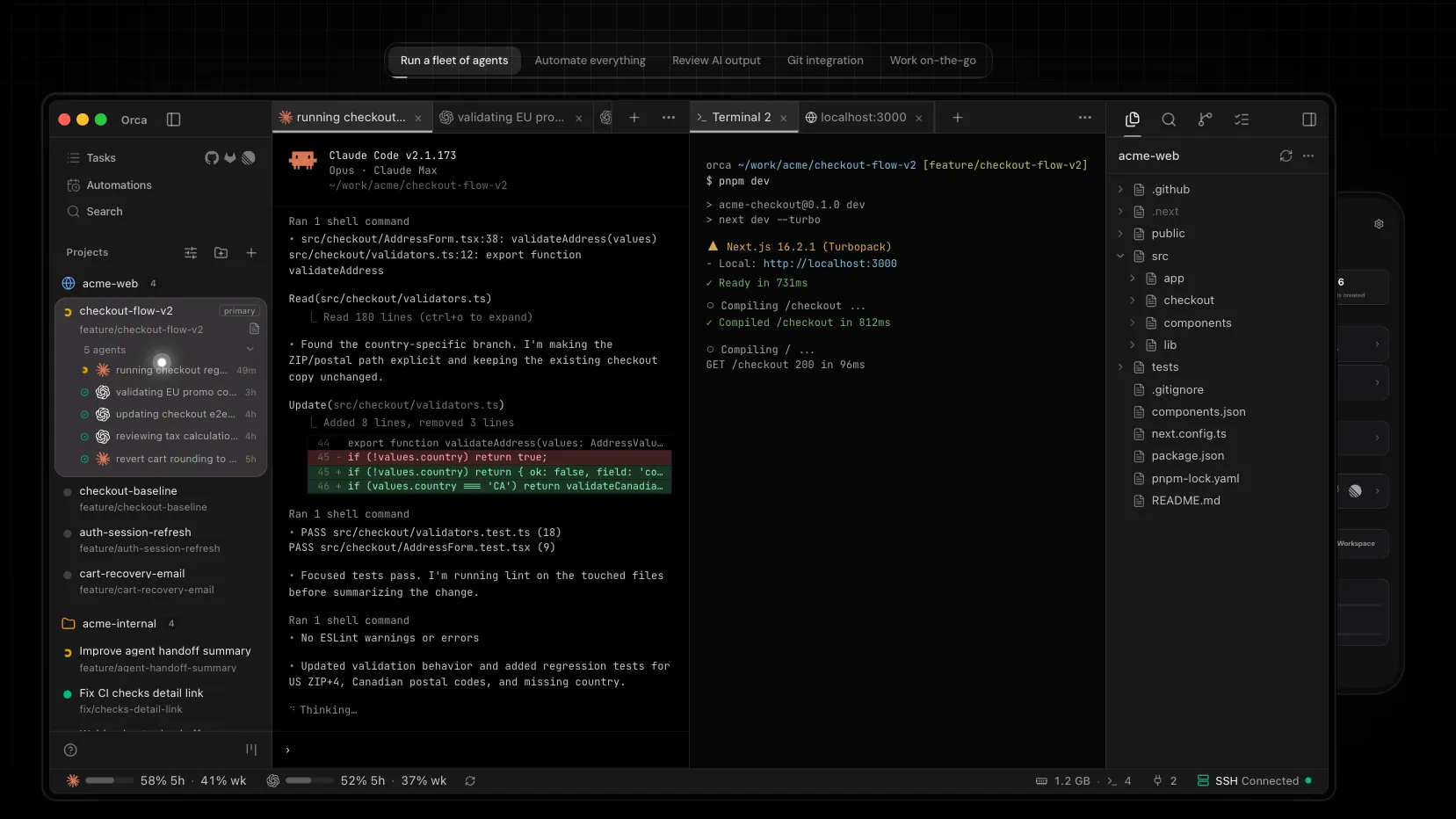Open the terminal pane ellipsis menu
The height and width of the screenshot is (819, 1456).
[1085, 118]
